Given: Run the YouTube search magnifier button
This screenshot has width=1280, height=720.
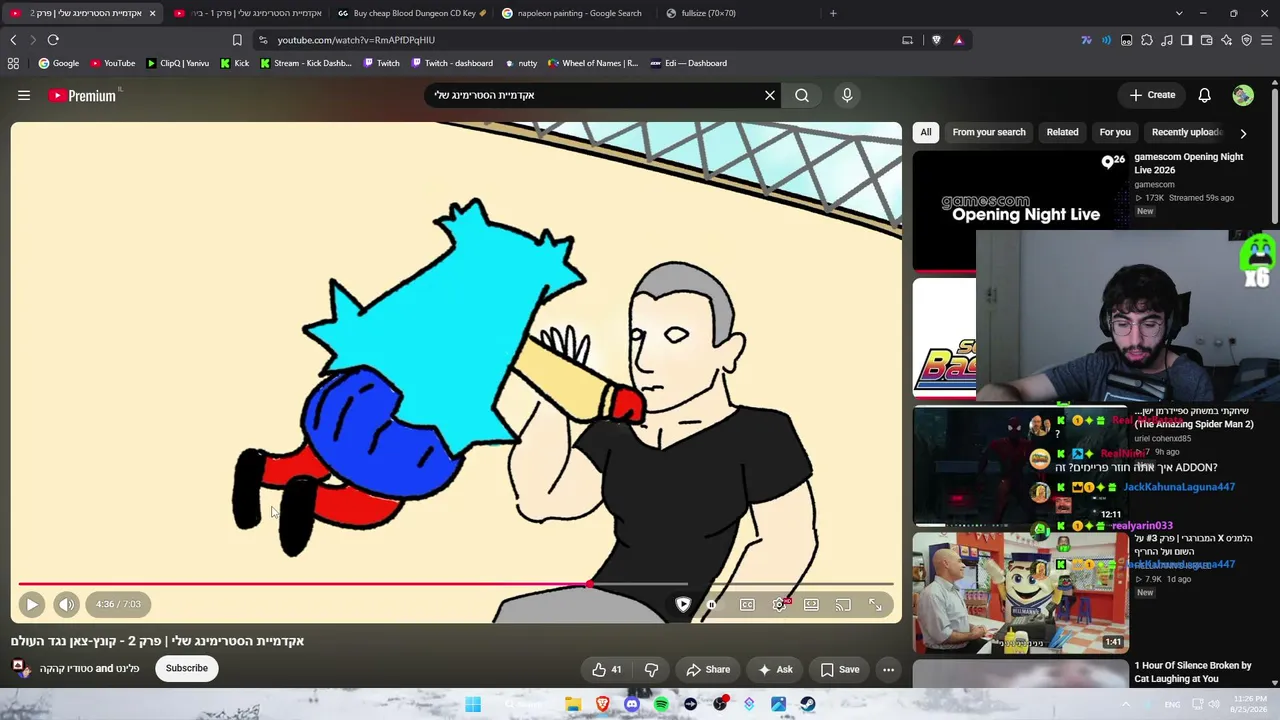Looking at the screenshot, I should coord(802,95).
